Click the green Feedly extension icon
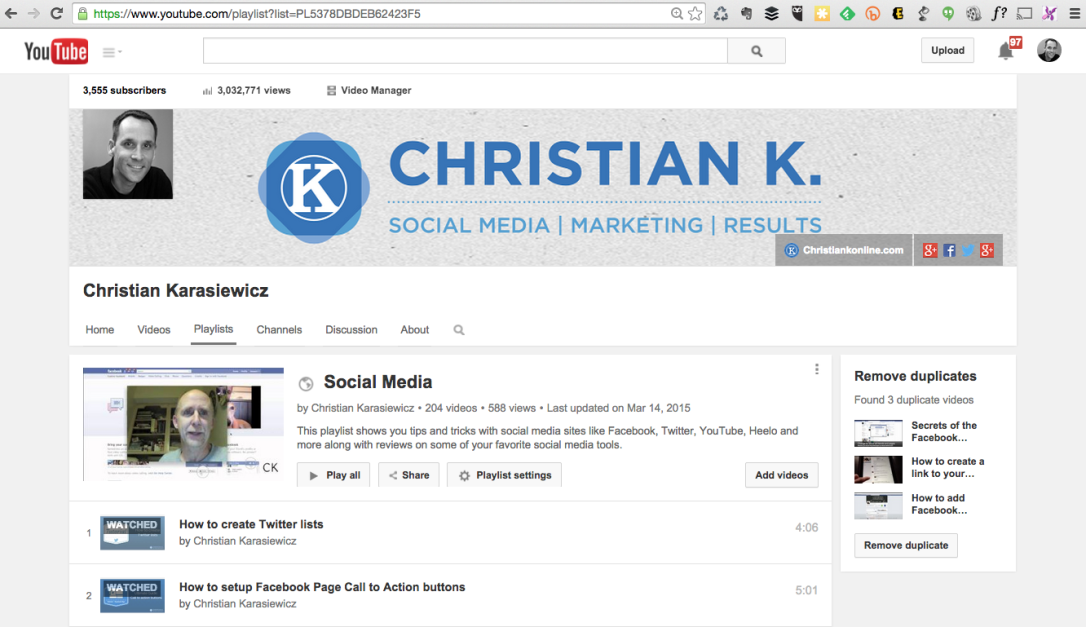This screenshot has height=627, width=1086. tap(847, 13)
